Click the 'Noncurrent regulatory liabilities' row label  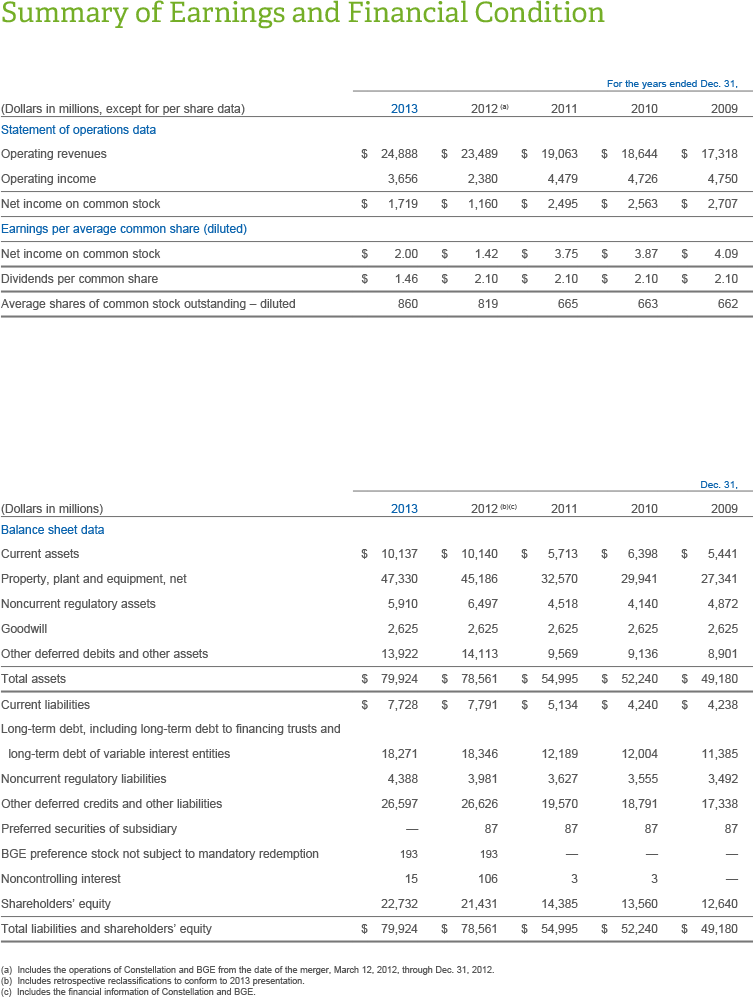click(84, 779)
